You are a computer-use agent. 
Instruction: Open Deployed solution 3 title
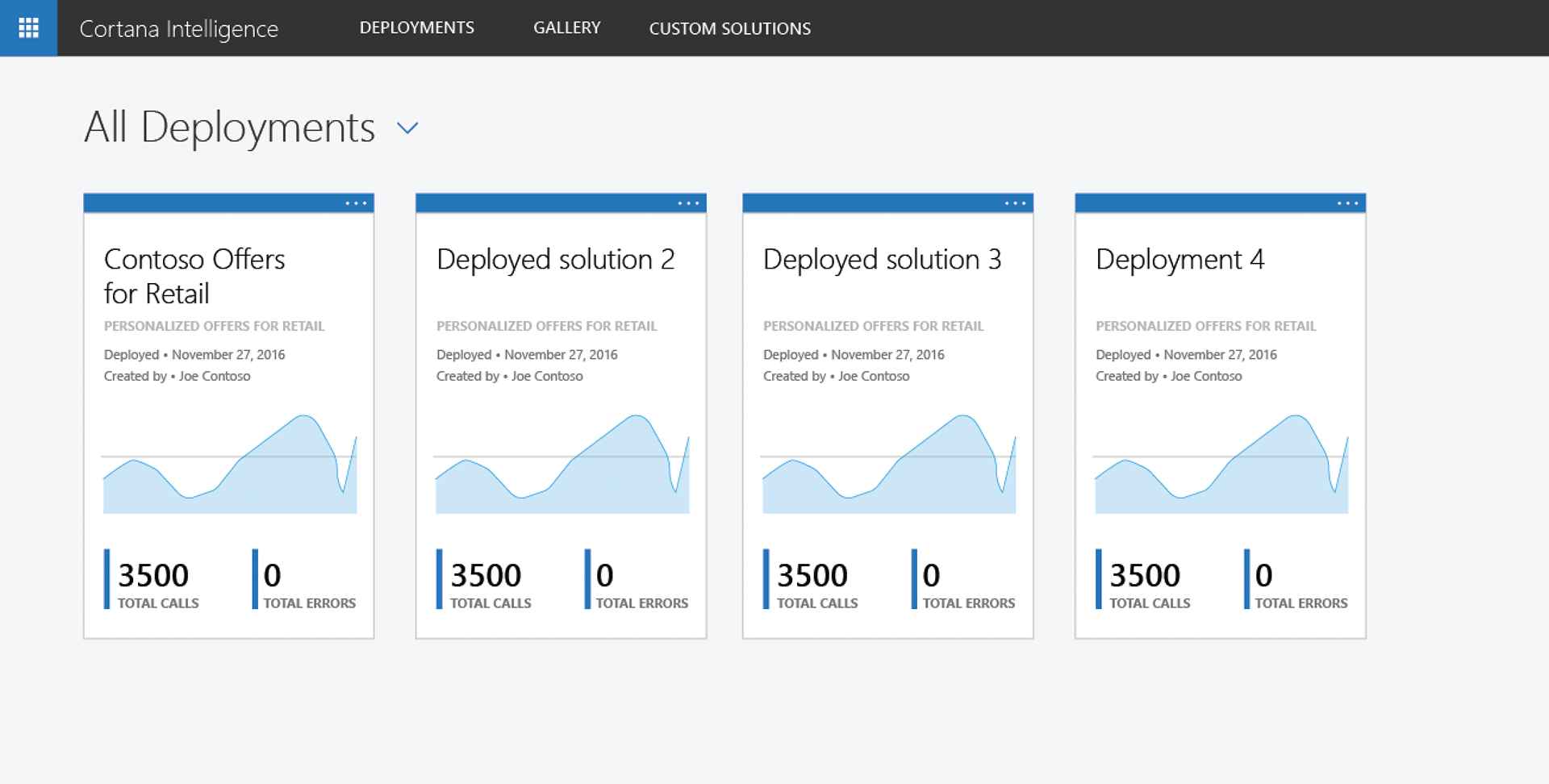pyautogui.click(x=882, y=260)
